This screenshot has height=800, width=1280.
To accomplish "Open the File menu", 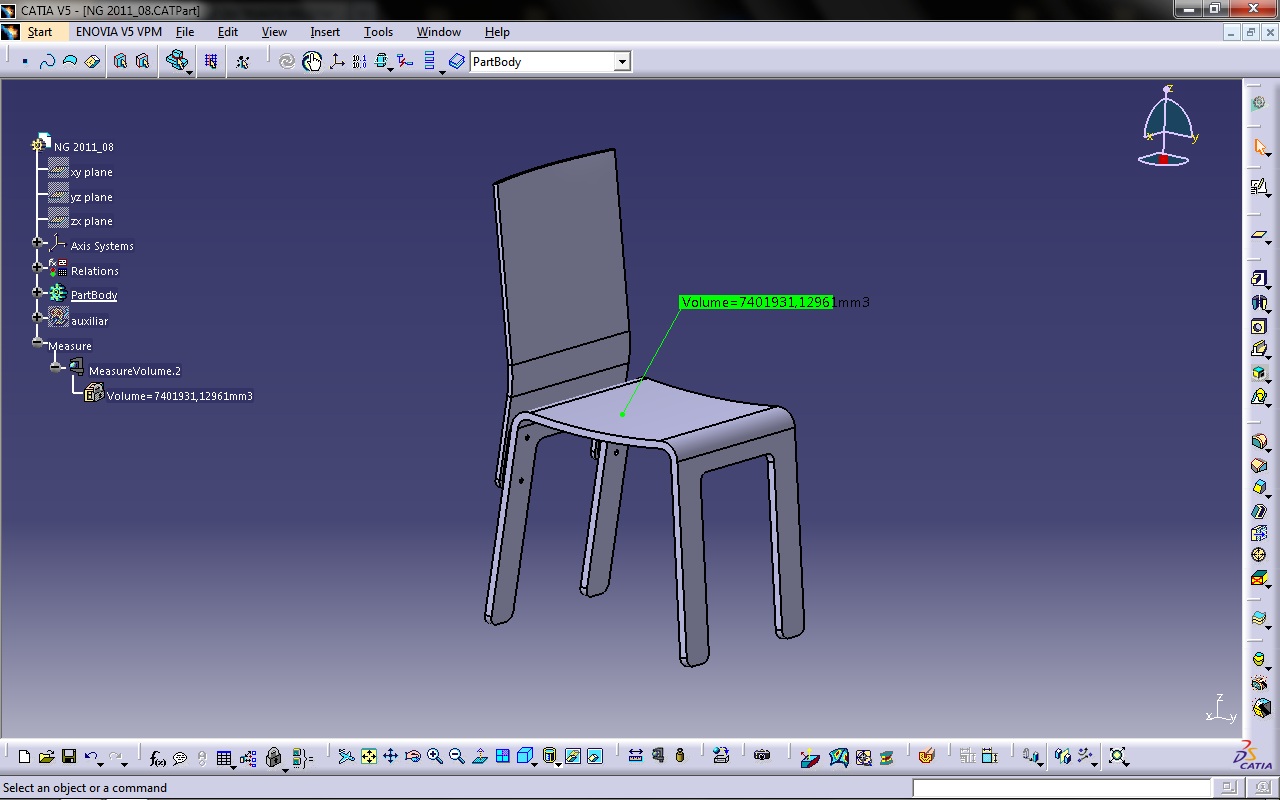I will coord(185,32).
